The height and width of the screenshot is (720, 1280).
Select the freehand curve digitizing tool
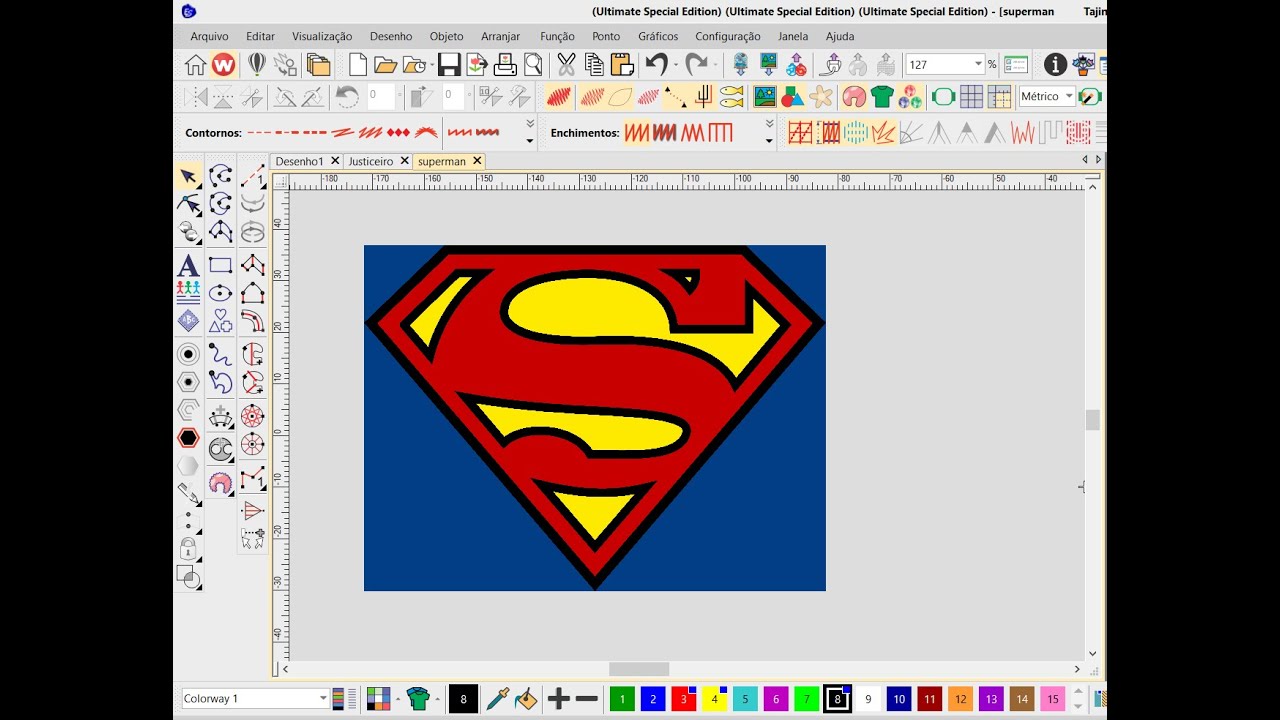(x=220, y=353)
